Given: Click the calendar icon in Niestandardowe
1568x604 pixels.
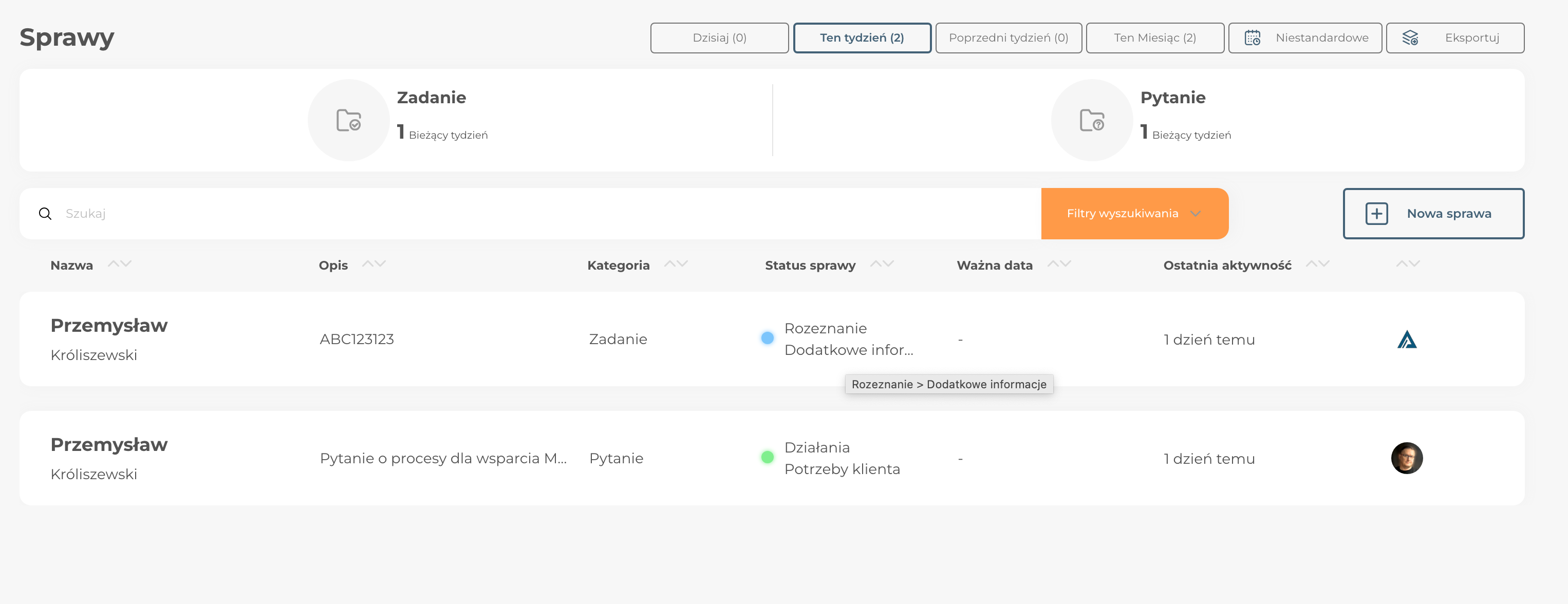Looking at the screenshot, I should point(1252,37).
